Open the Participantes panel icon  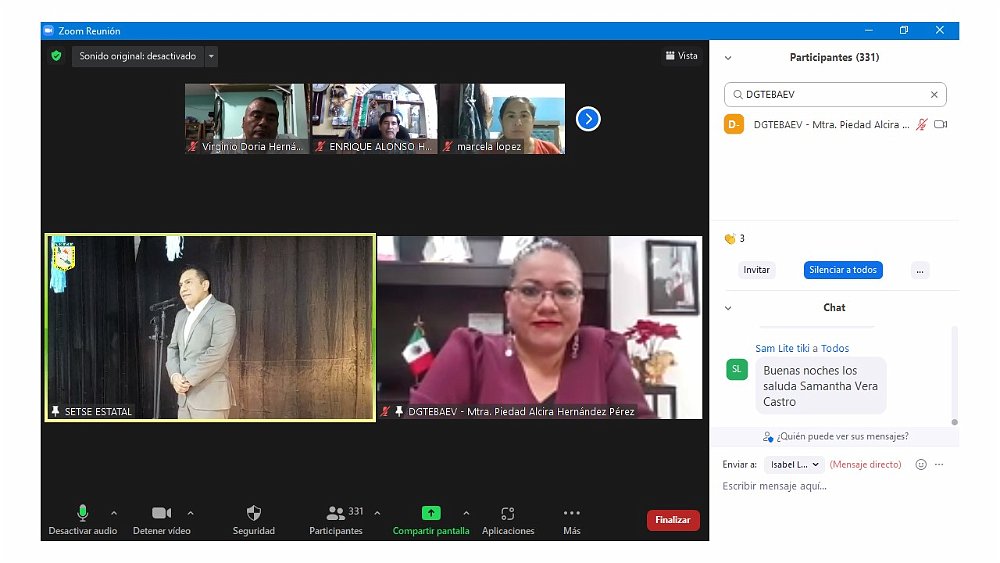coord(336,513)
